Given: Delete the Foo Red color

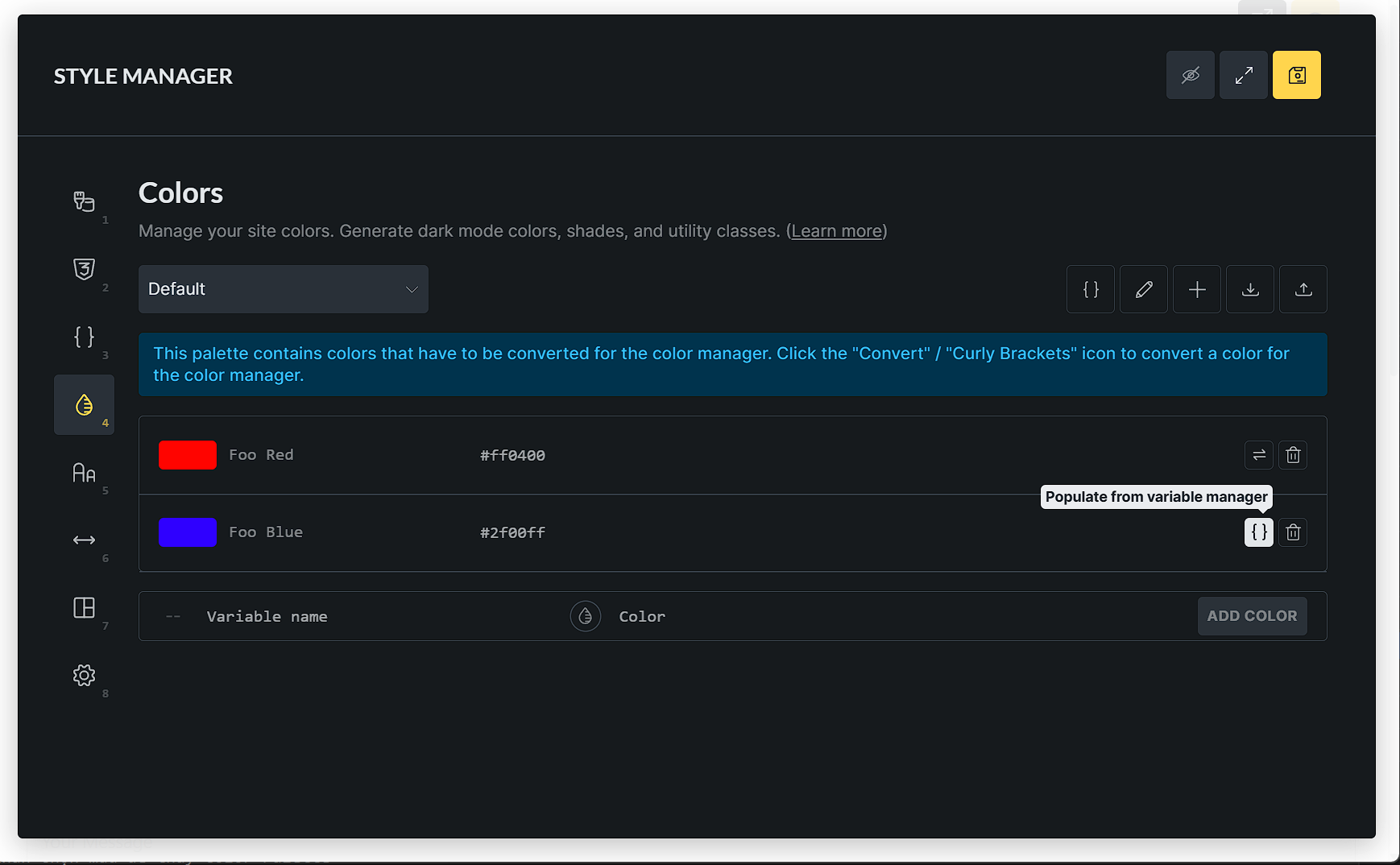Looking at the screenshot, I should tap(1293, 455).
